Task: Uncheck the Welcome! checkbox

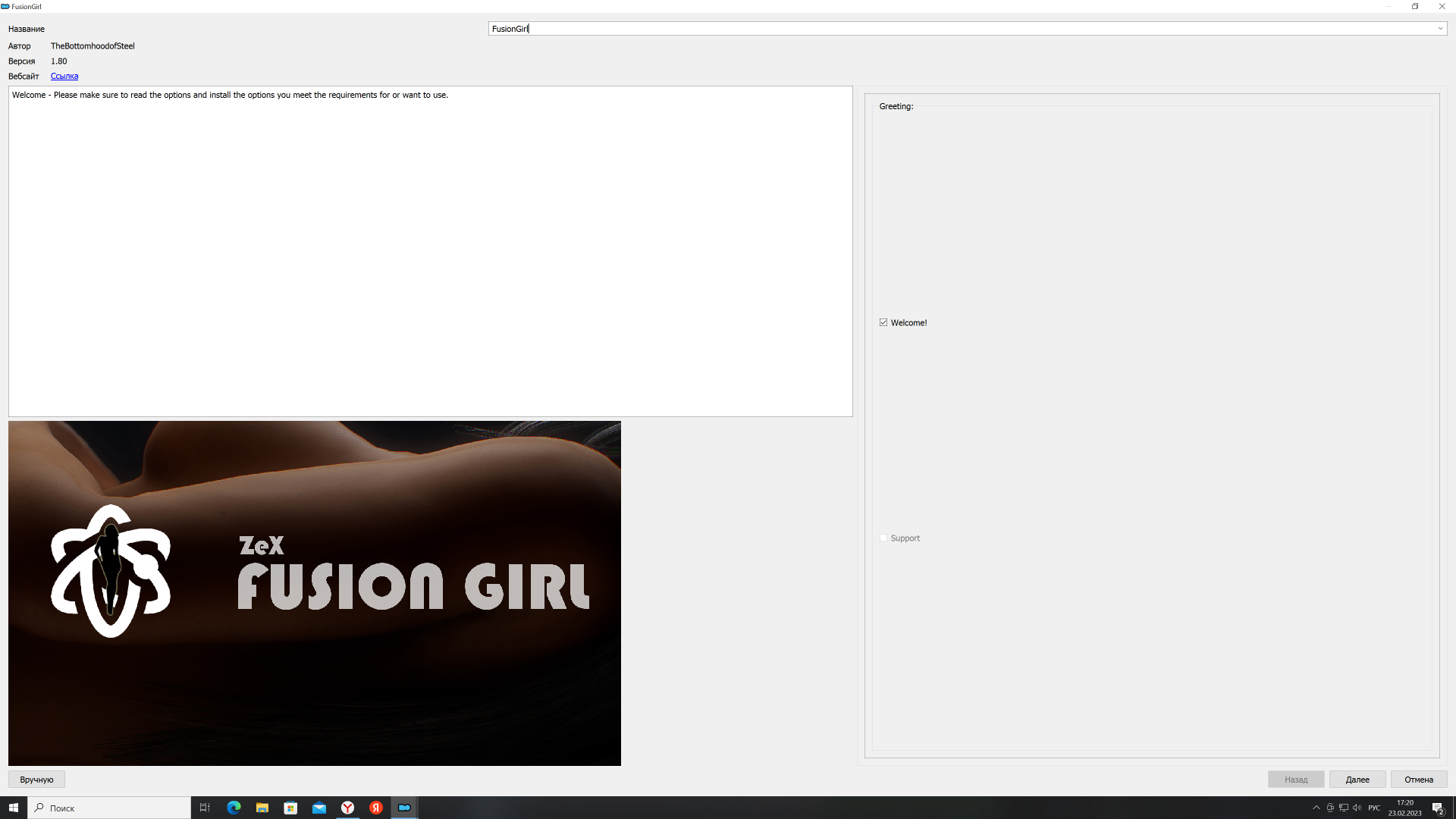Action: click(883, 322)
